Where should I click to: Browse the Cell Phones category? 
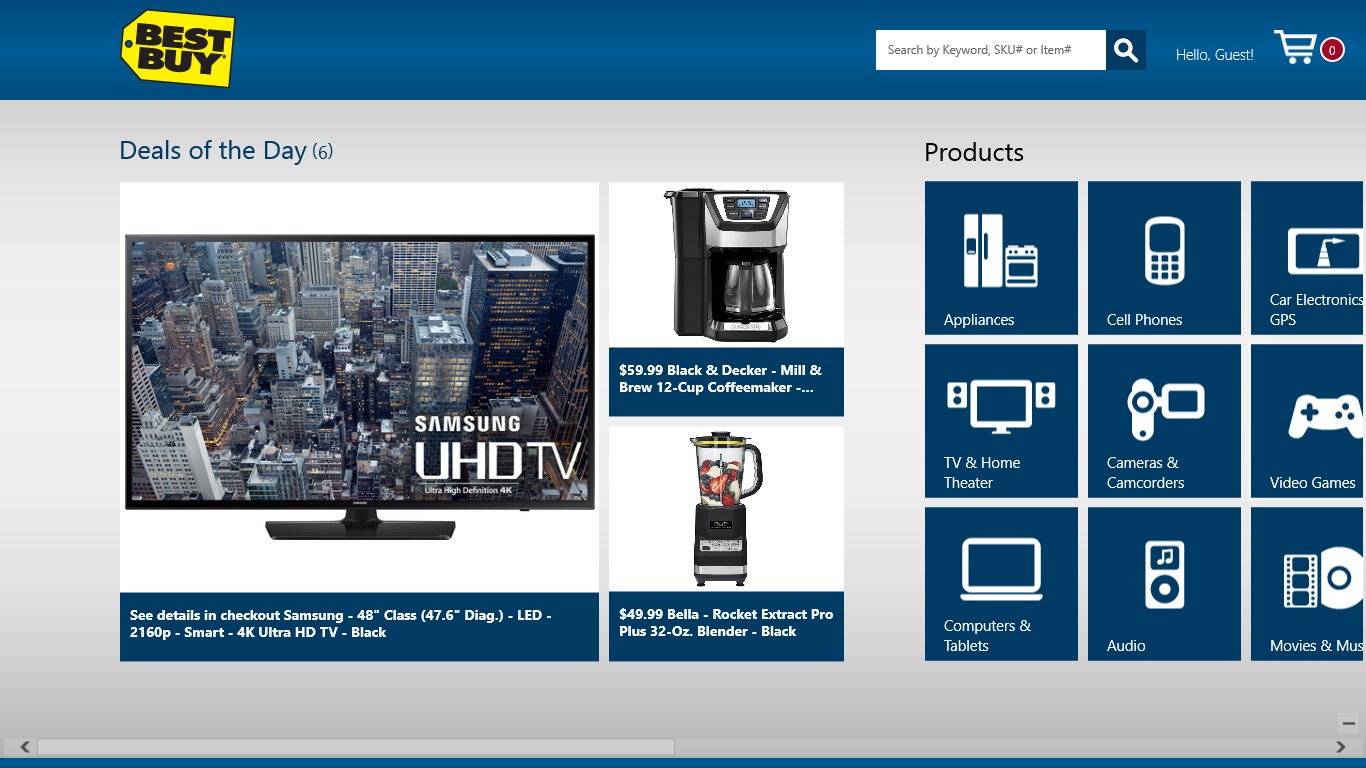(x=1164, y=257)
